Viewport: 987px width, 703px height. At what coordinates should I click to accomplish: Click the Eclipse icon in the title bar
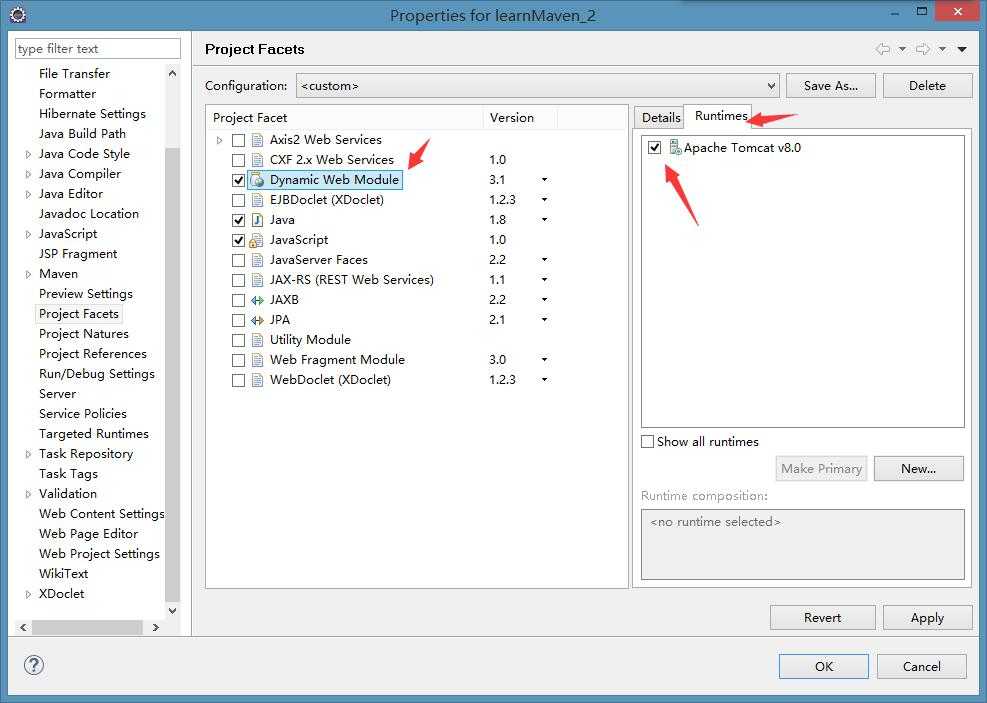tap(18, 14)
